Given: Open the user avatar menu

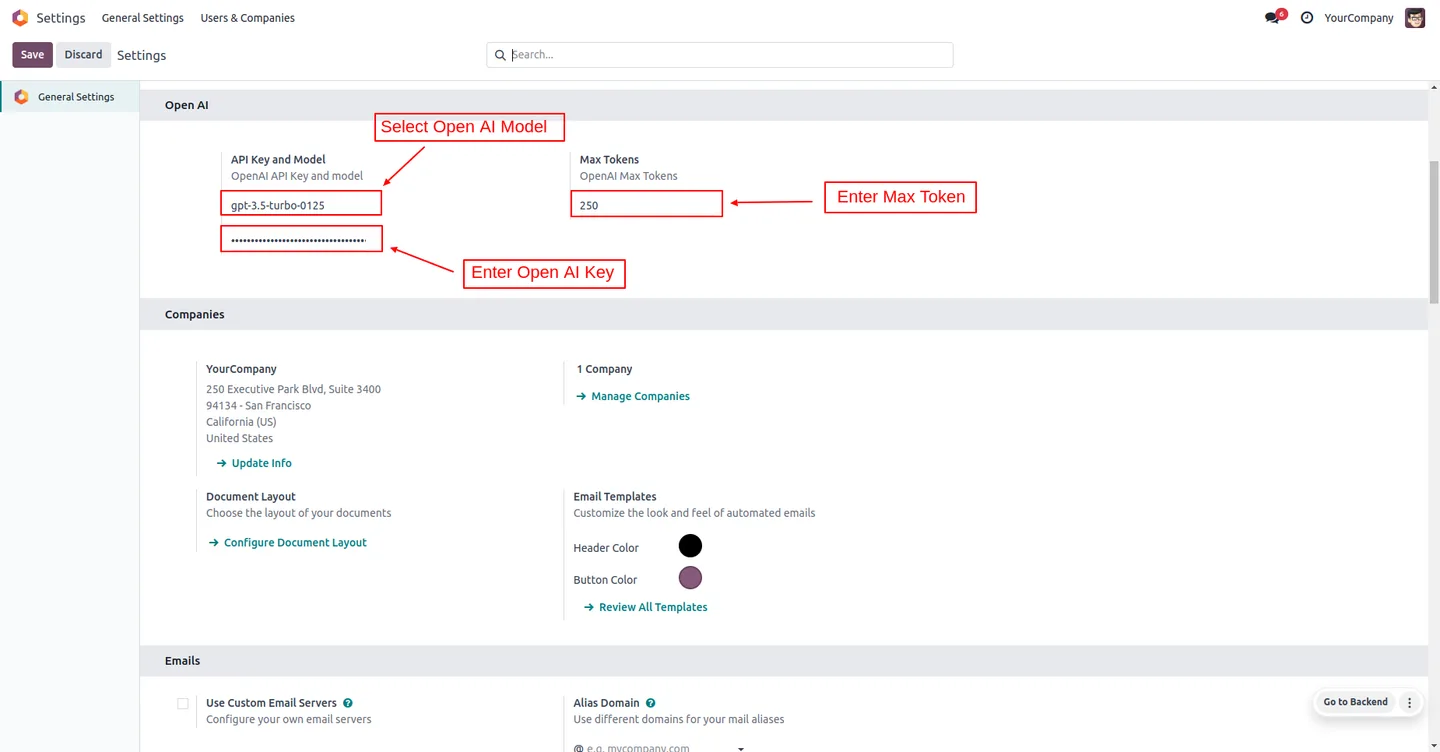Looking at the screenshot, I should point(1414,18).
